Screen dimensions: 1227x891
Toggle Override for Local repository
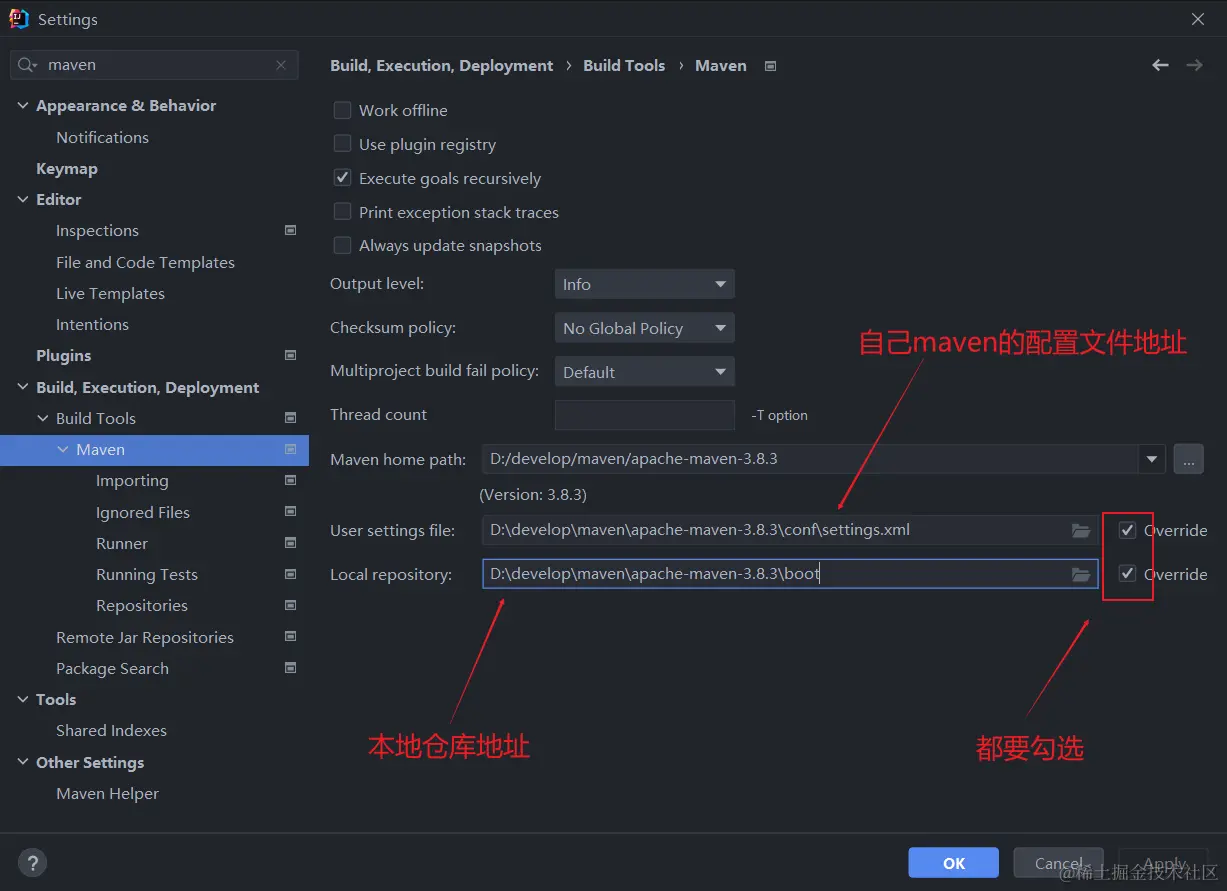1128,575
